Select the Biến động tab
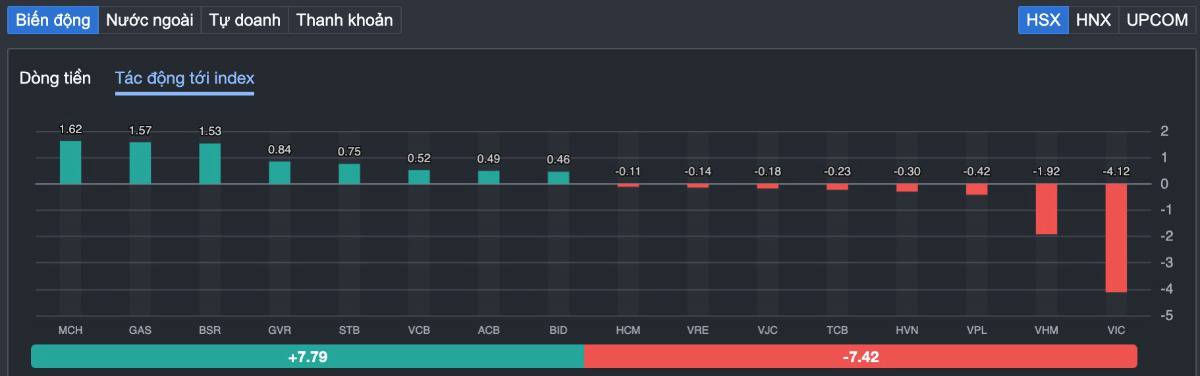Viewport: 1200px width, 376px height. [53, 20]
